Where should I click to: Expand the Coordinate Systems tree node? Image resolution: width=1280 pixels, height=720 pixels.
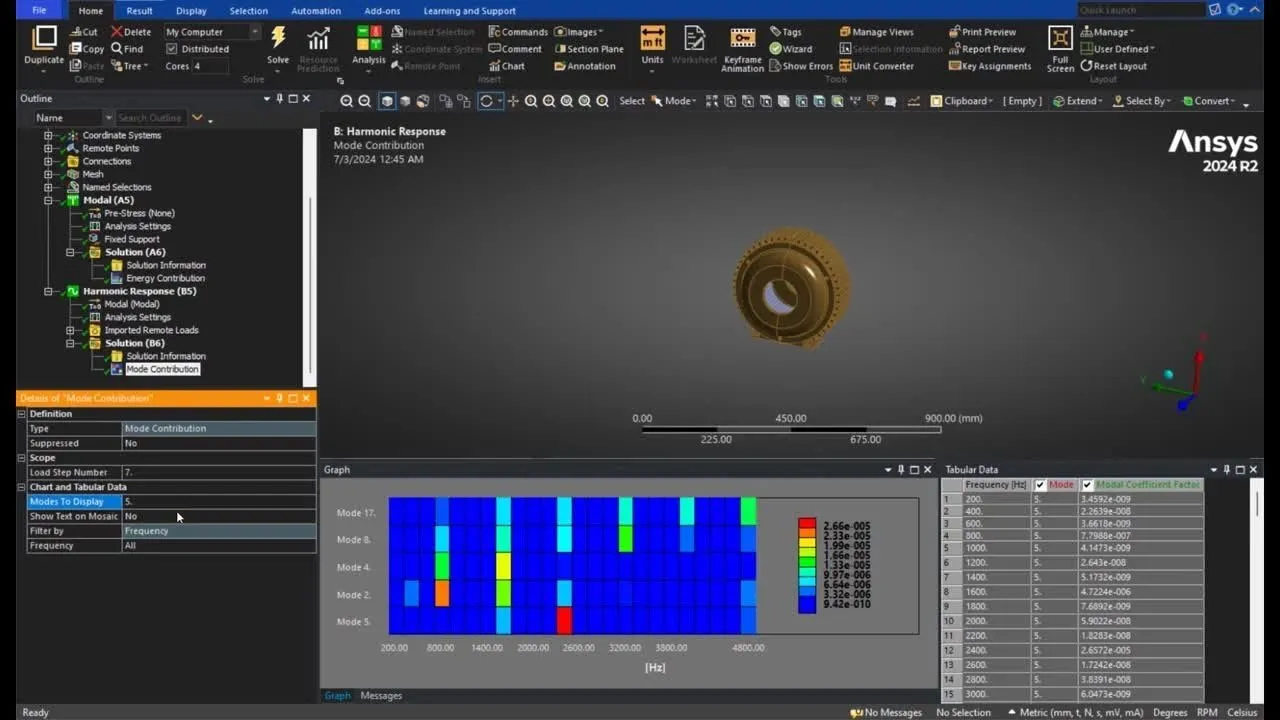click(x=47, y=135)
